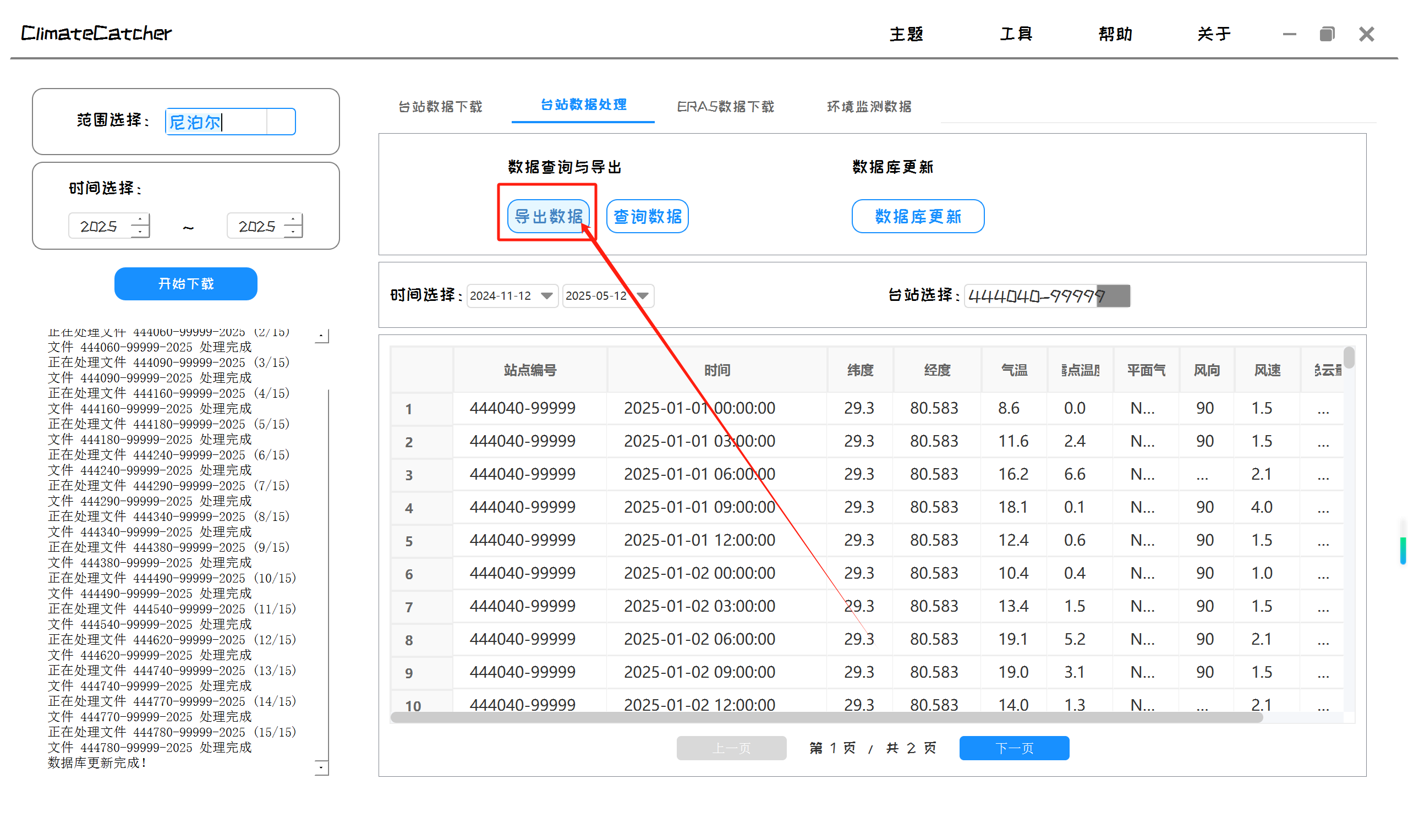Open the ERA5数据下载 tab
The height and width of the screenshot is (840, 1408).
coord(725,106)
